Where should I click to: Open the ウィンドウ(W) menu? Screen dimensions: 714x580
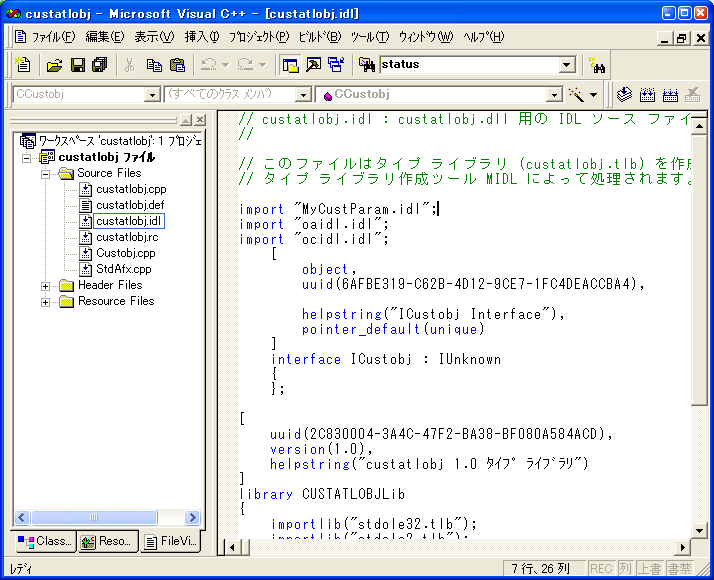pyautogui.click(x=426, y=37)
